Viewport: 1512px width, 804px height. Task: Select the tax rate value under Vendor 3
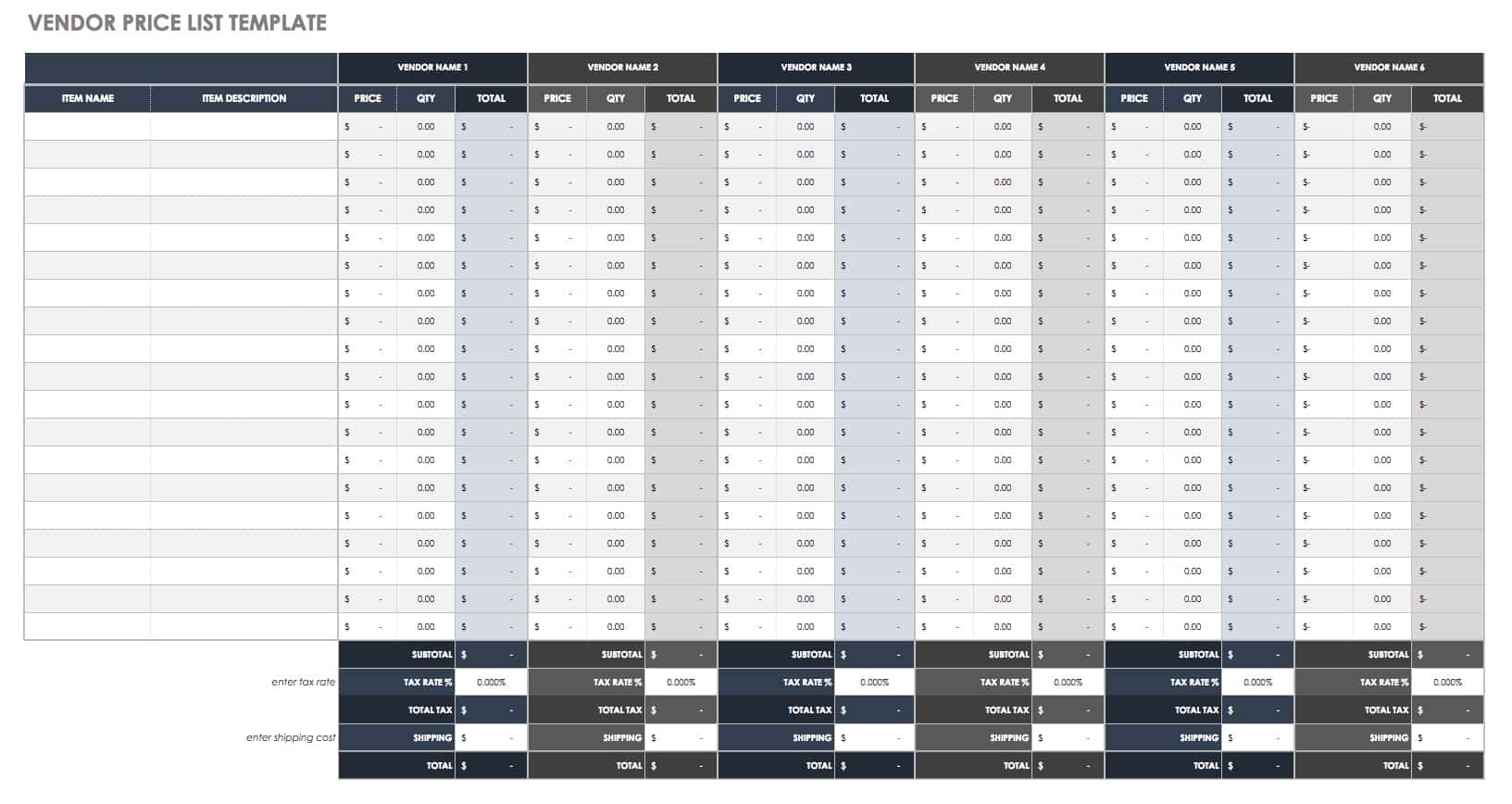pyautogui.click(x=874, y=683)
